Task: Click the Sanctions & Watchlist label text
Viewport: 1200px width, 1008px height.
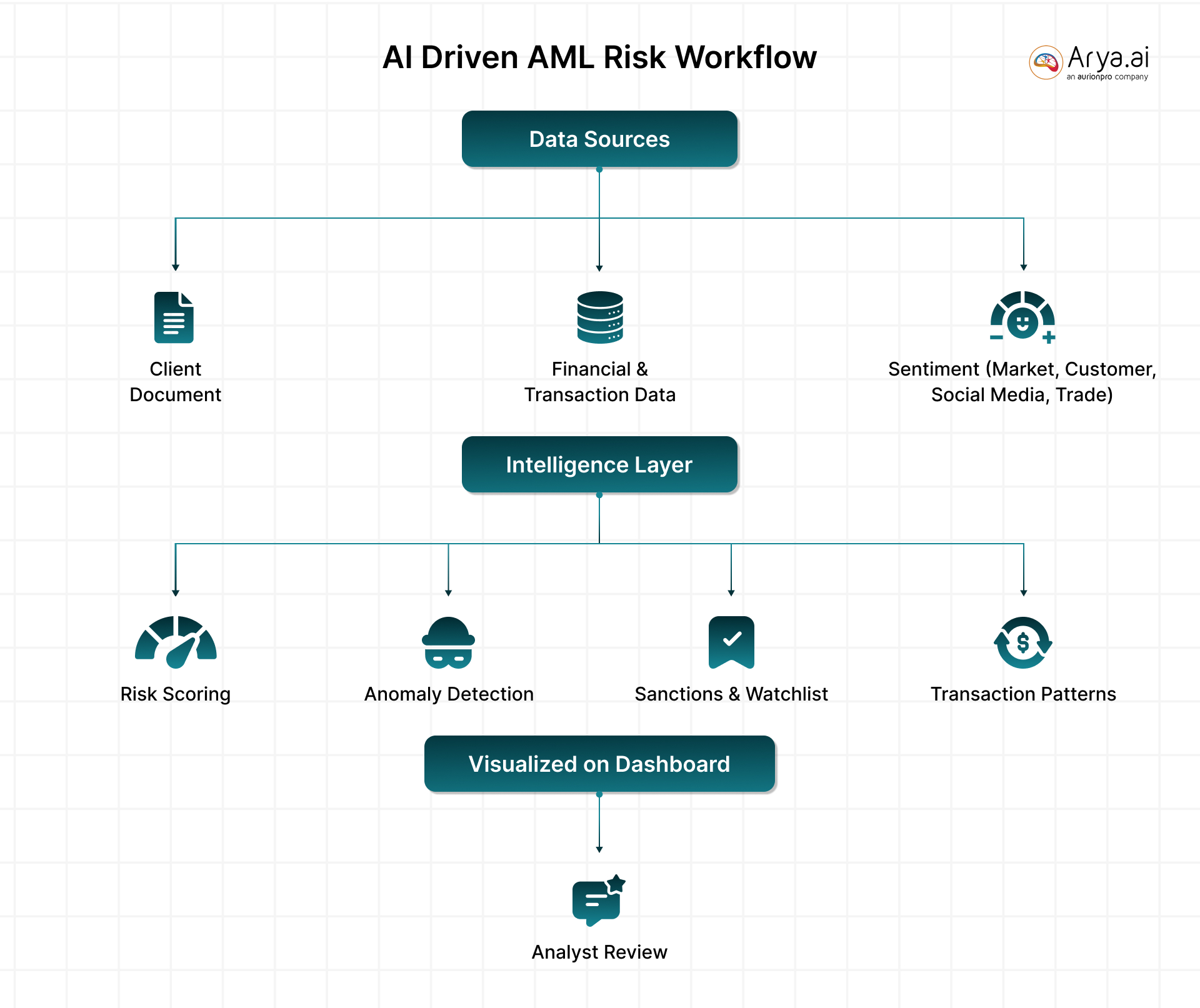Action: click(731, 694)
